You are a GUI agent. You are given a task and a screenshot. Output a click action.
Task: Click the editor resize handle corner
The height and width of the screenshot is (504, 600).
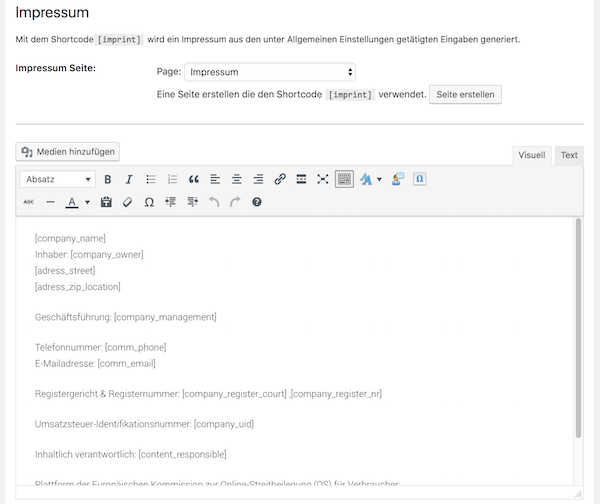578,494
